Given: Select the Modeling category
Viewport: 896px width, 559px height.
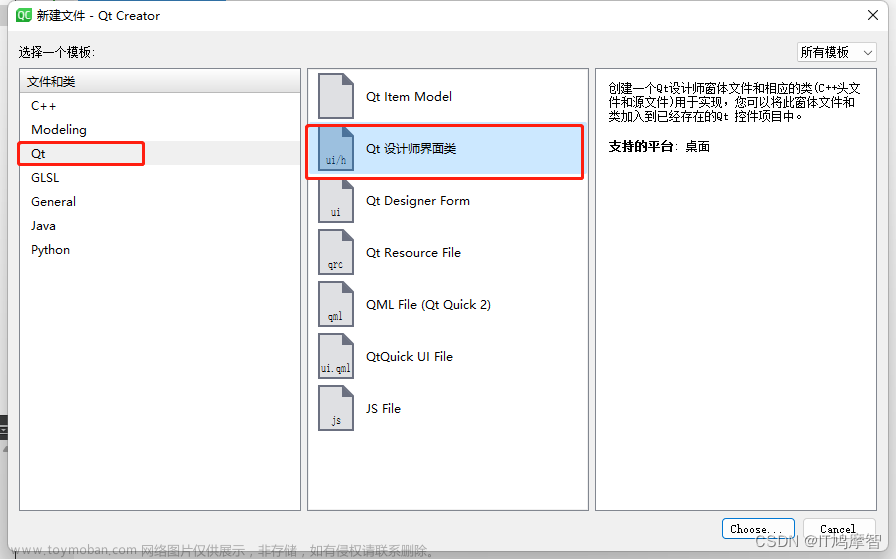Looking at the screenshot, I should (160, 130).
